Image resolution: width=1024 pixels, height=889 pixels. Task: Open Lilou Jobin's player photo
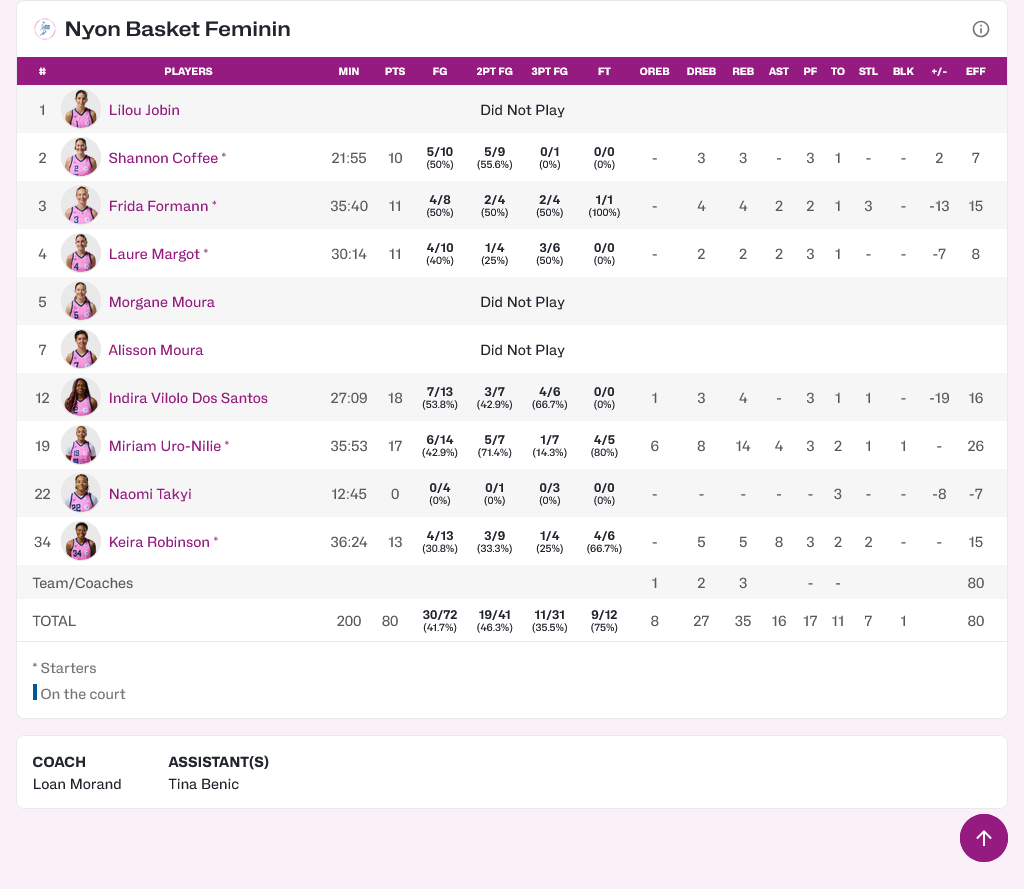81,110
